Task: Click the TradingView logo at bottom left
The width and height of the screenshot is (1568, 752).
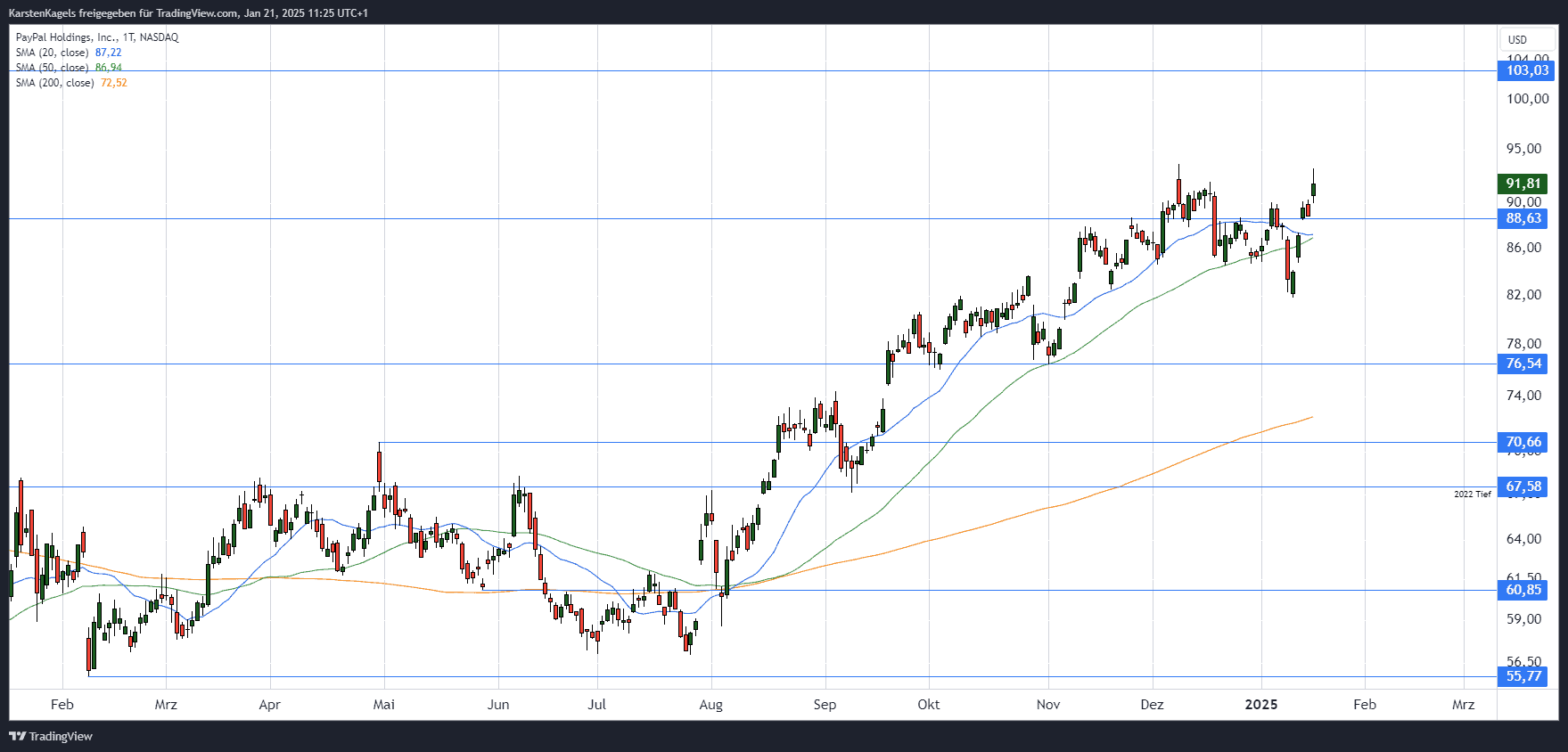Action: [51, 736]
